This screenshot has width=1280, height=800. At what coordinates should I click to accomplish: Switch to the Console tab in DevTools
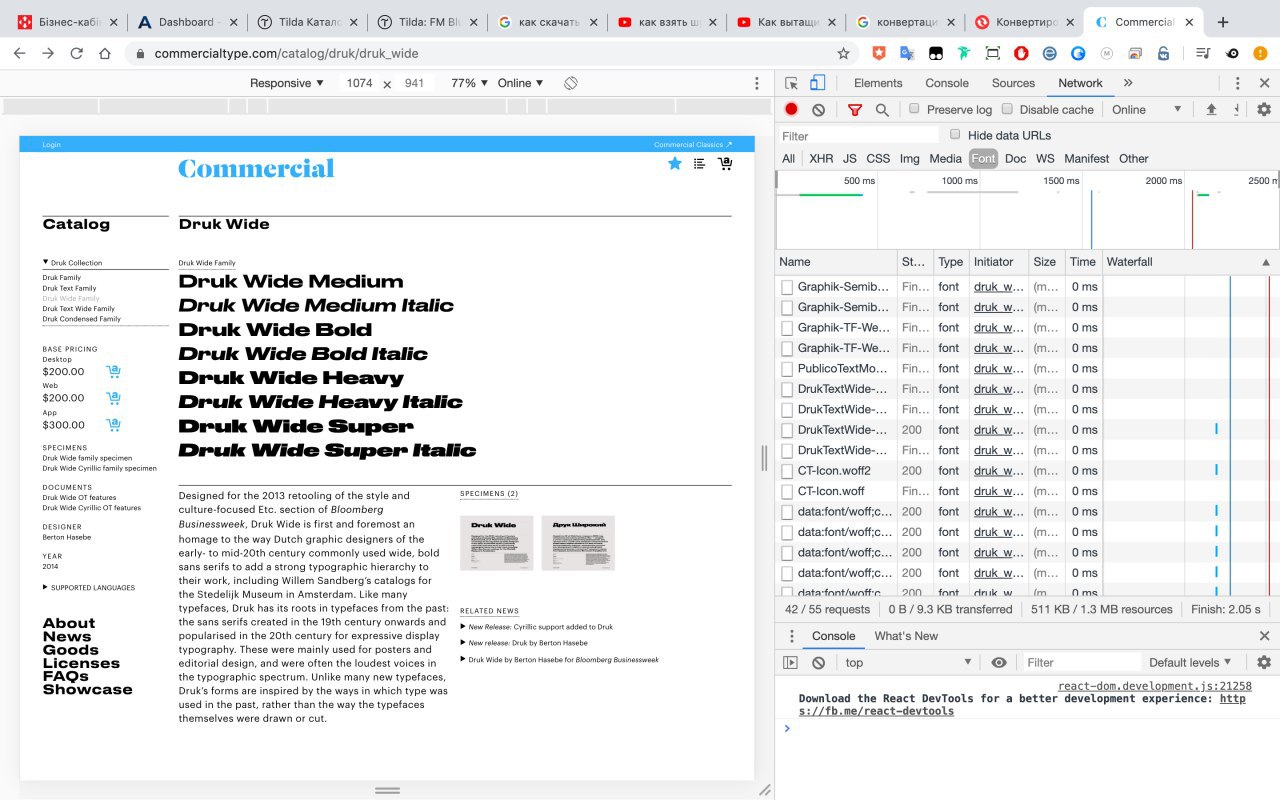947,83
